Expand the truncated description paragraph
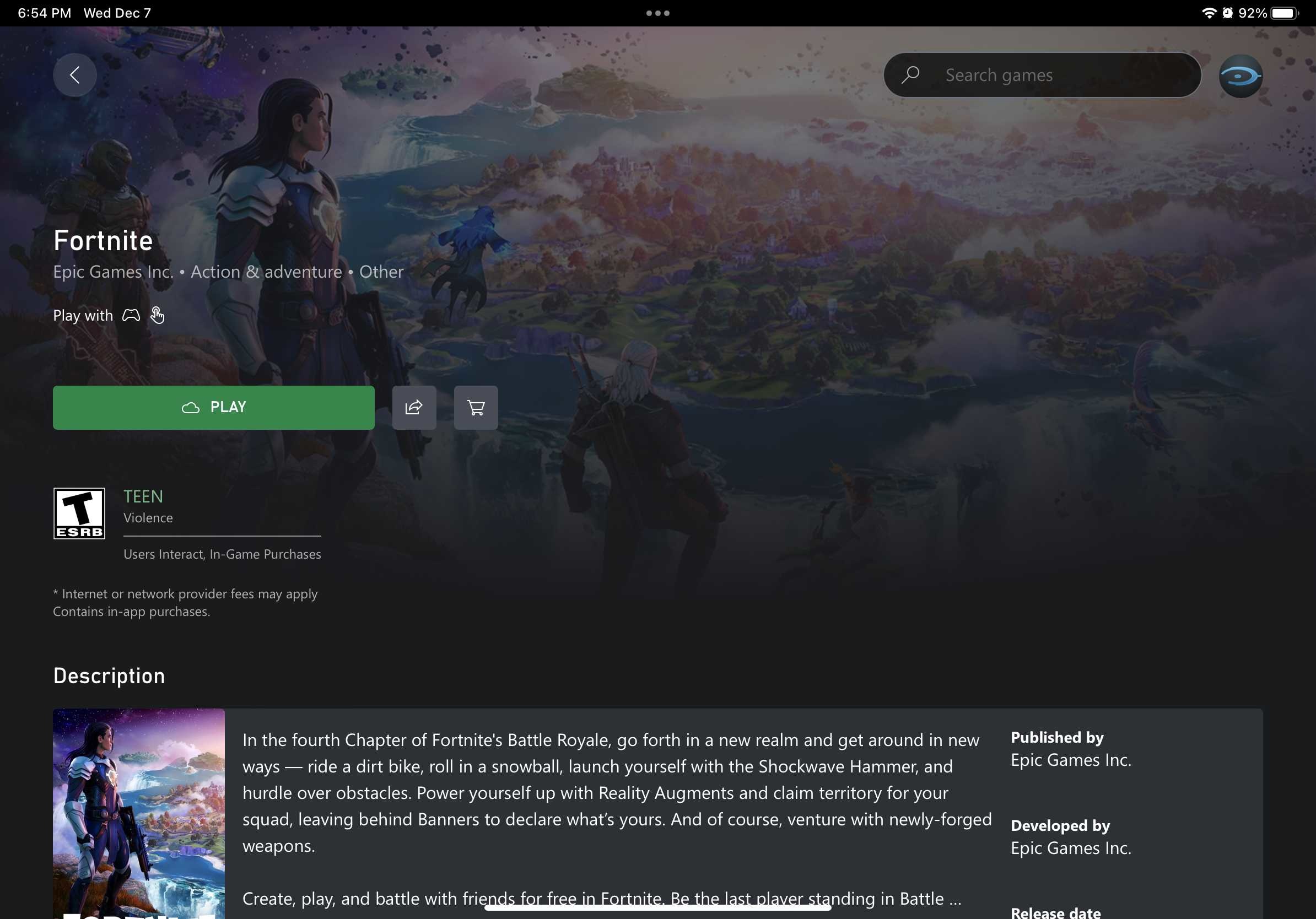Screen dimensions: 1316x919 tap(602, 899)
